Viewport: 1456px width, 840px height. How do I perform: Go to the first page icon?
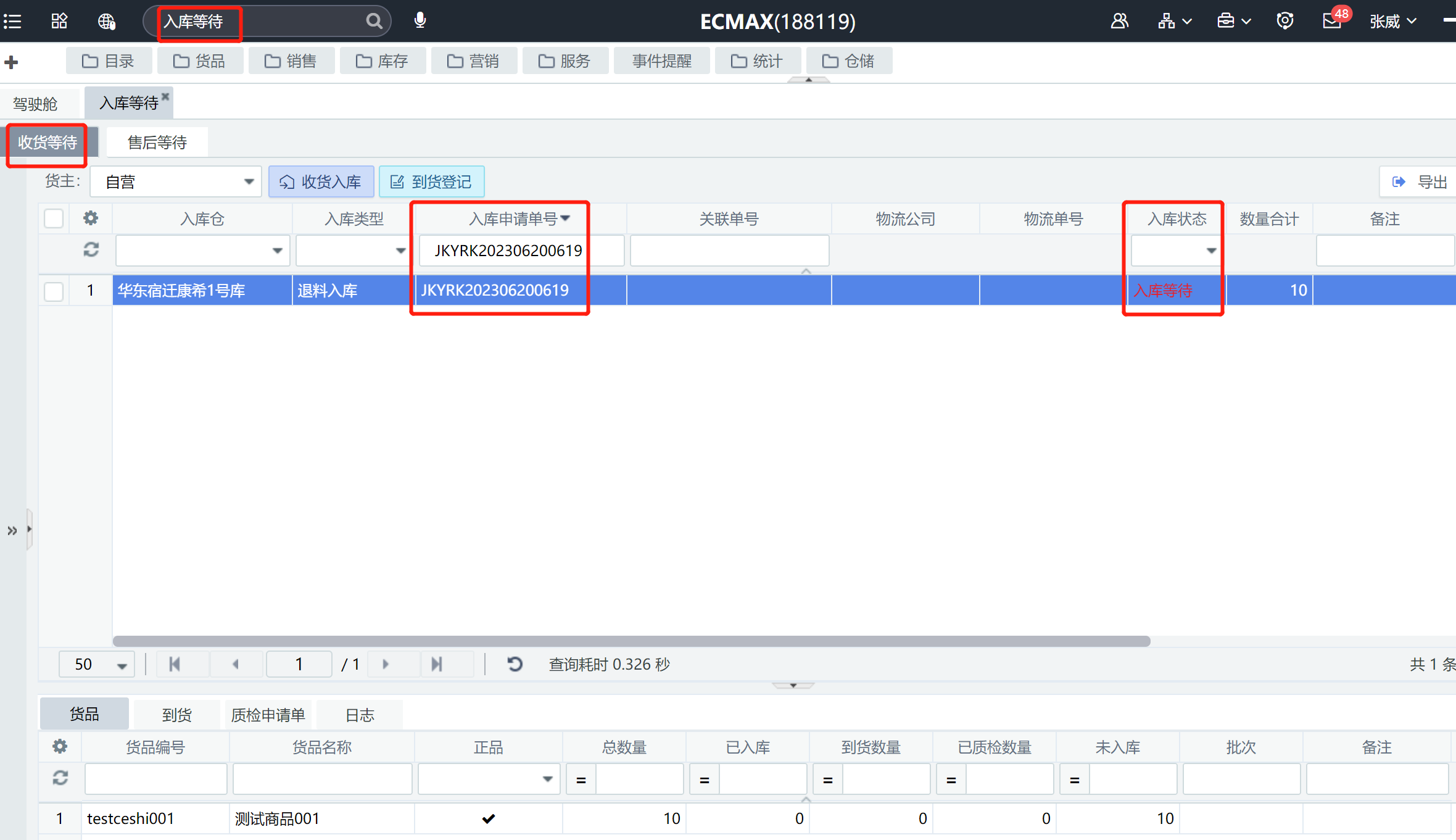175,664
